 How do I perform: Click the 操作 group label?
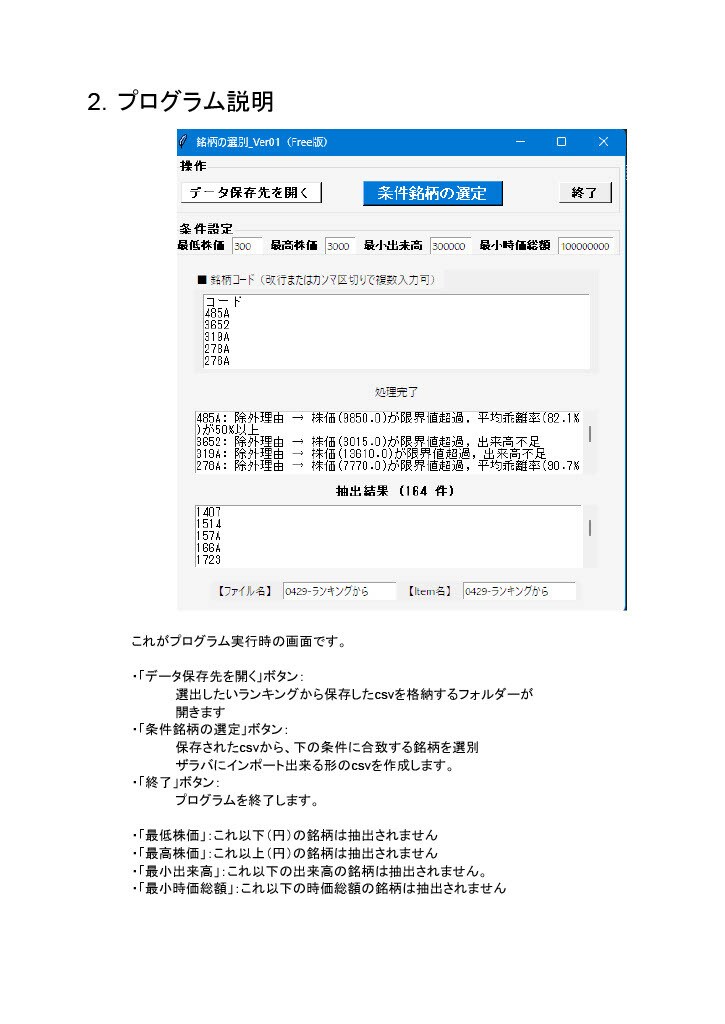[x=193, y=166]
